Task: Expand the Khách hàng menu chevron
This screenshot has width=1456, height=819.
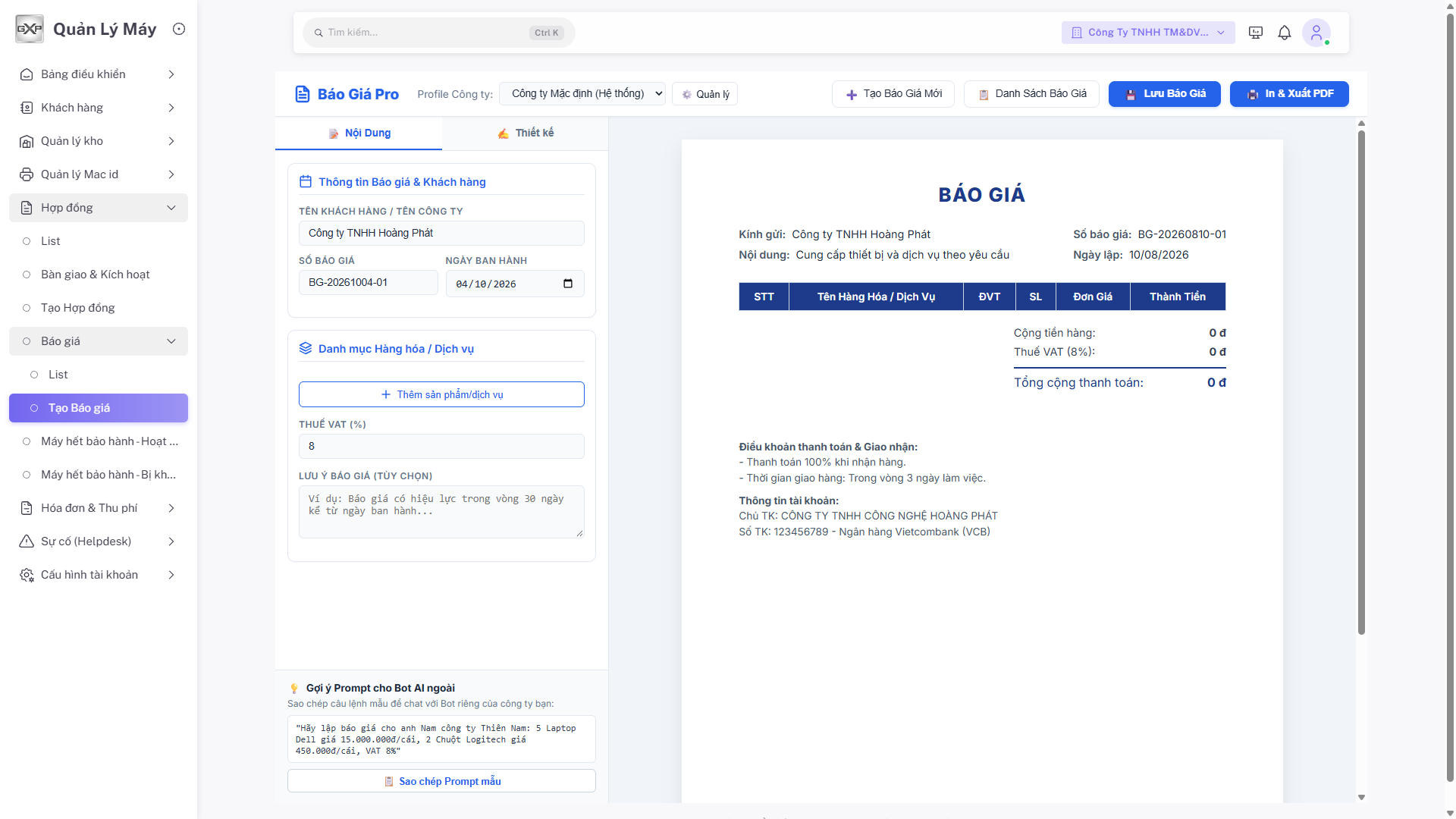Action: (x=171, y=108)
